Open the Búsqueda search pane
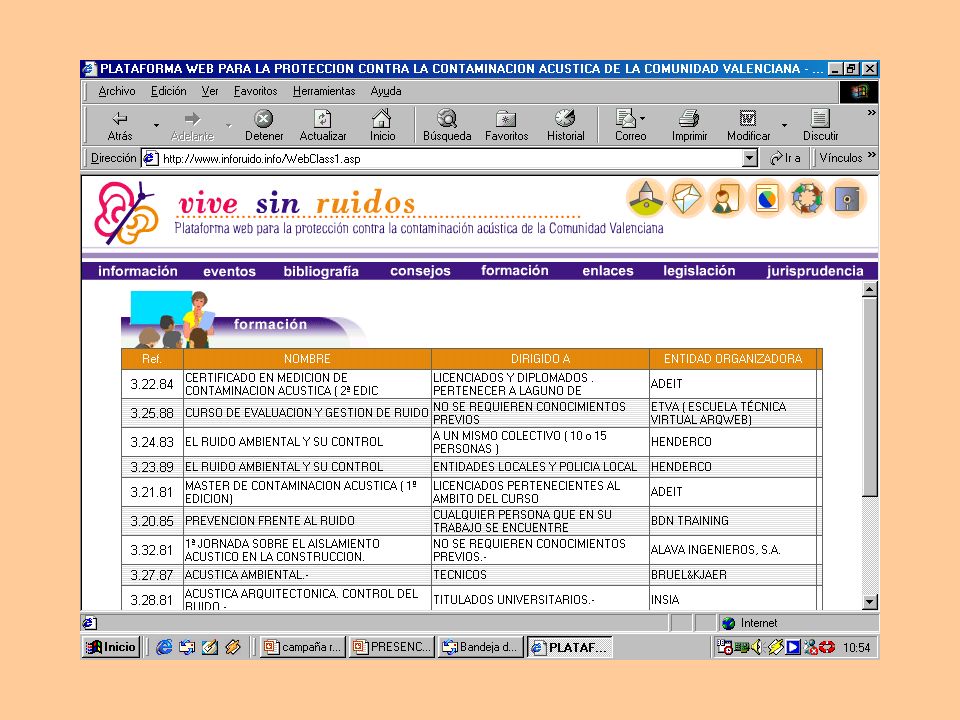 tap(447, 126)
